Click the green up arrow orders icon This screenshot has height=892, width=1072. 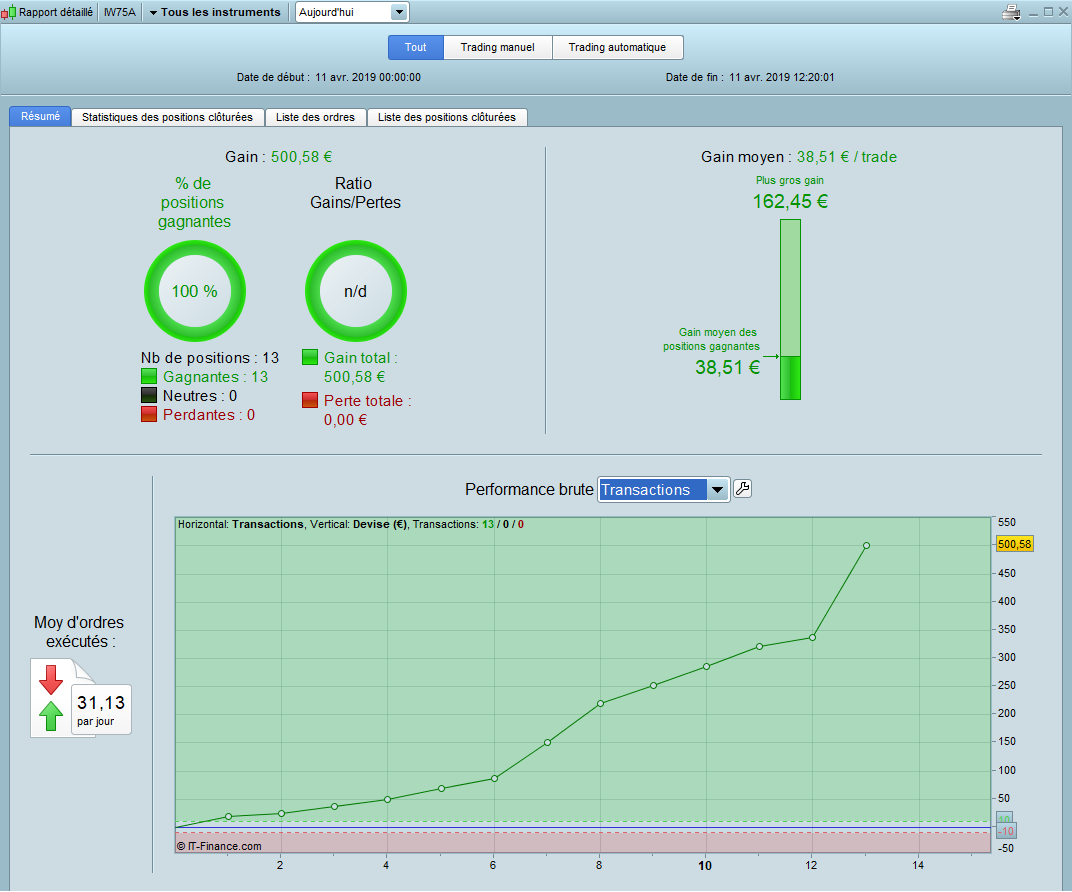51,716
